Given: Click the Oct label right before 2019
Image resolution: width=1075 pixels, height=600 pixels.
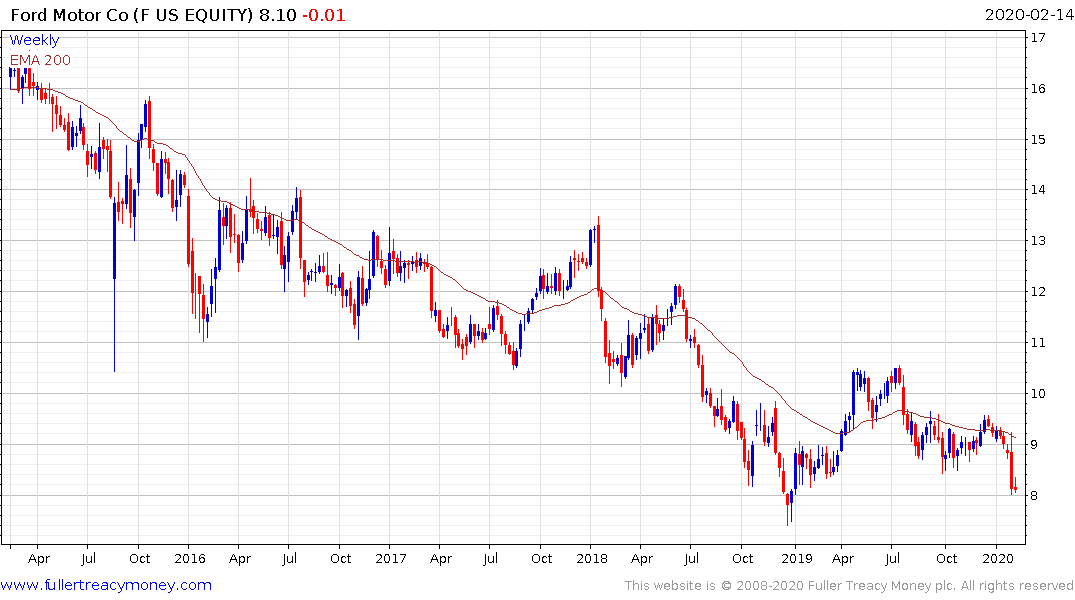Looking at the screenshot, I should click(x=742, y=558).
